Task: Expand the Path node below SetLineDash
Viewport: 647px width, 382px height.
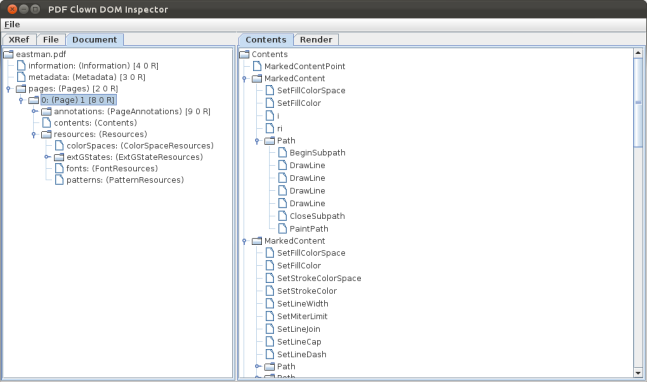Action: [x=258, y=366]
